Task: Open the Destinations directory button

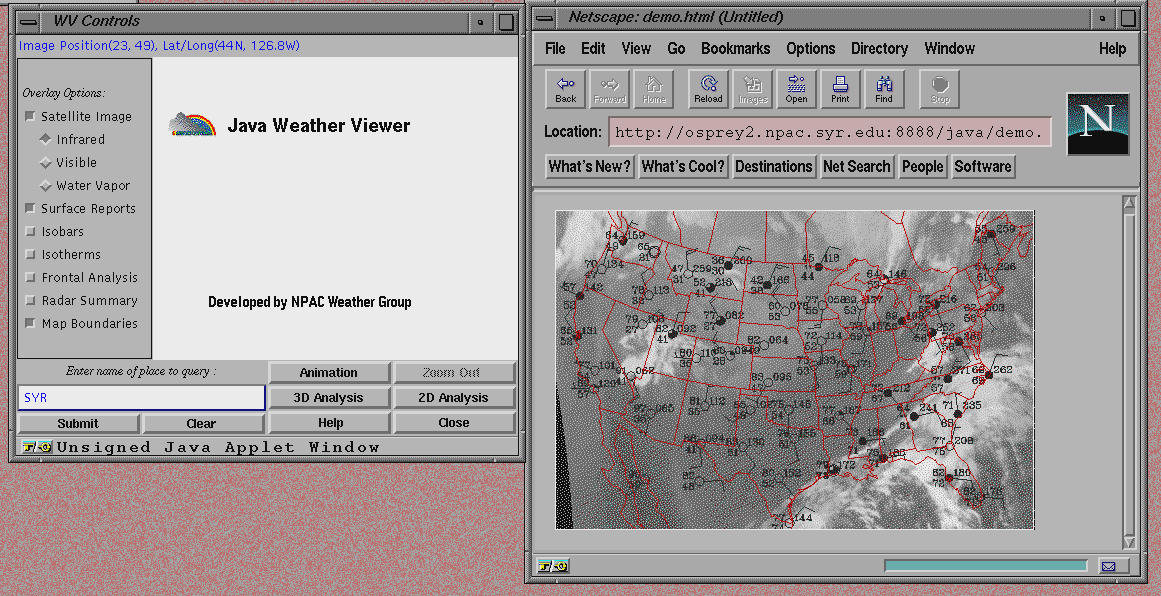Action: tap(774, 167)
